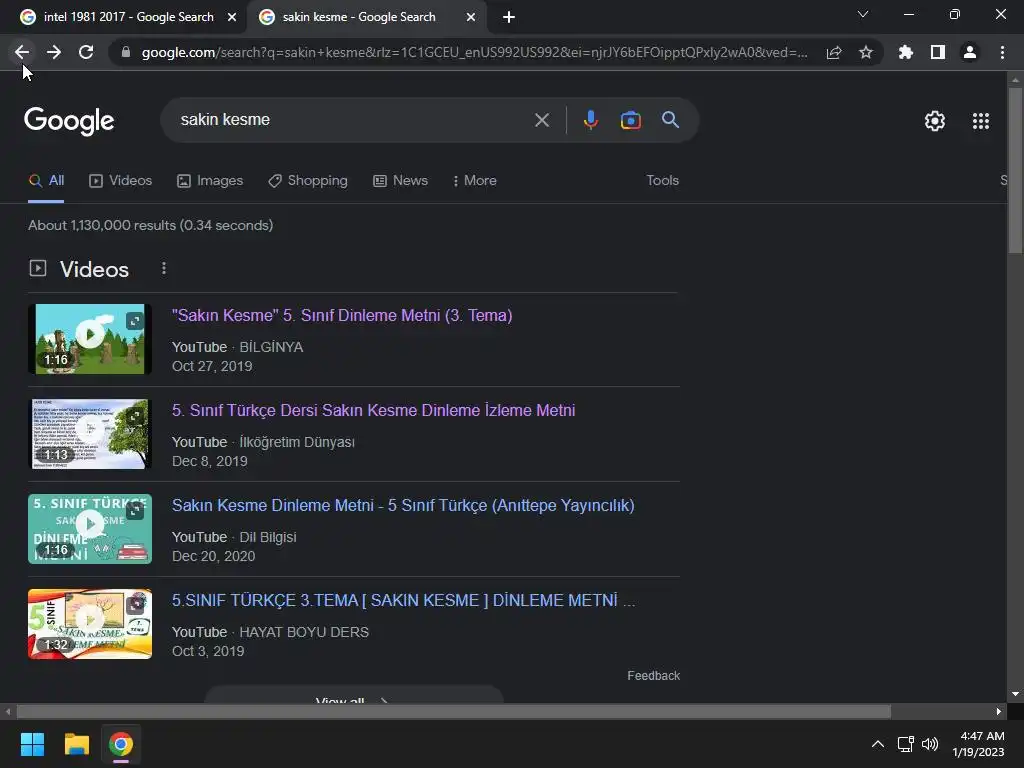Screen dimensions: 1024x768
Task: Open File Explorer from the taskbar
Action: tap(76, 744)
